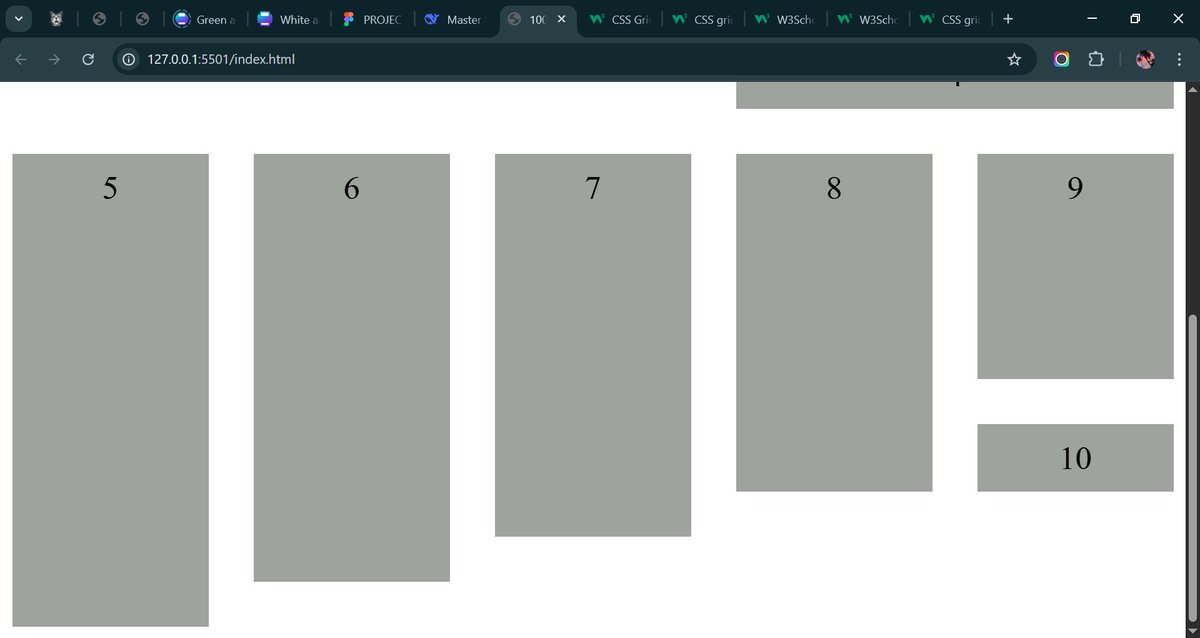Screen dimensions: 1200x638
Task: Click the first globe pinned tab icon
Action: [x=99, y=18]
